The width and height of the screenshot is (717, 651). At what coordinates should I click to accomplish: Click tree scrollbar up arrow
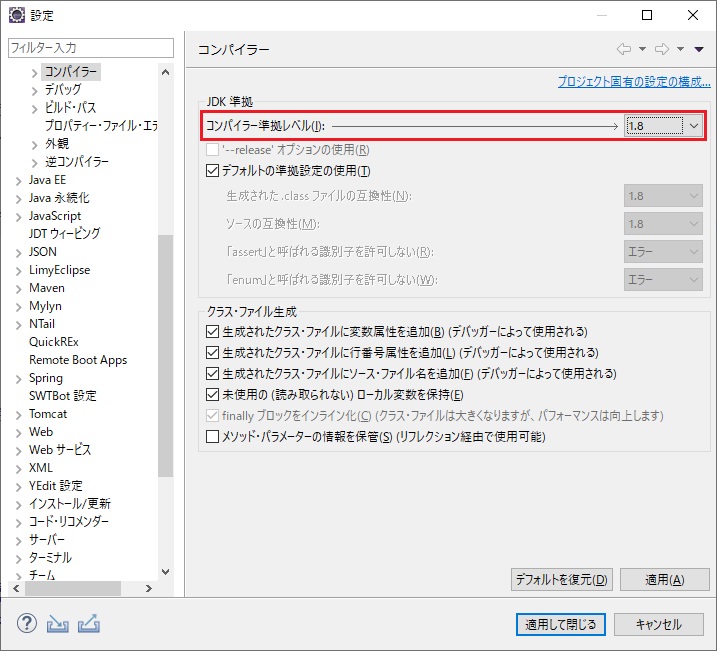(x=166, y=72)
